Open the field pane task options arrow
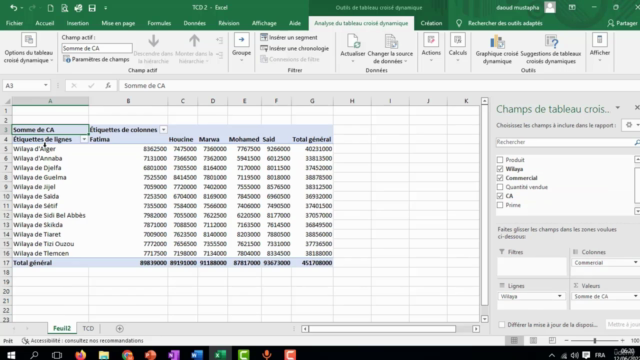The width and height of the screenshot is (640, 360). point(618,108)
